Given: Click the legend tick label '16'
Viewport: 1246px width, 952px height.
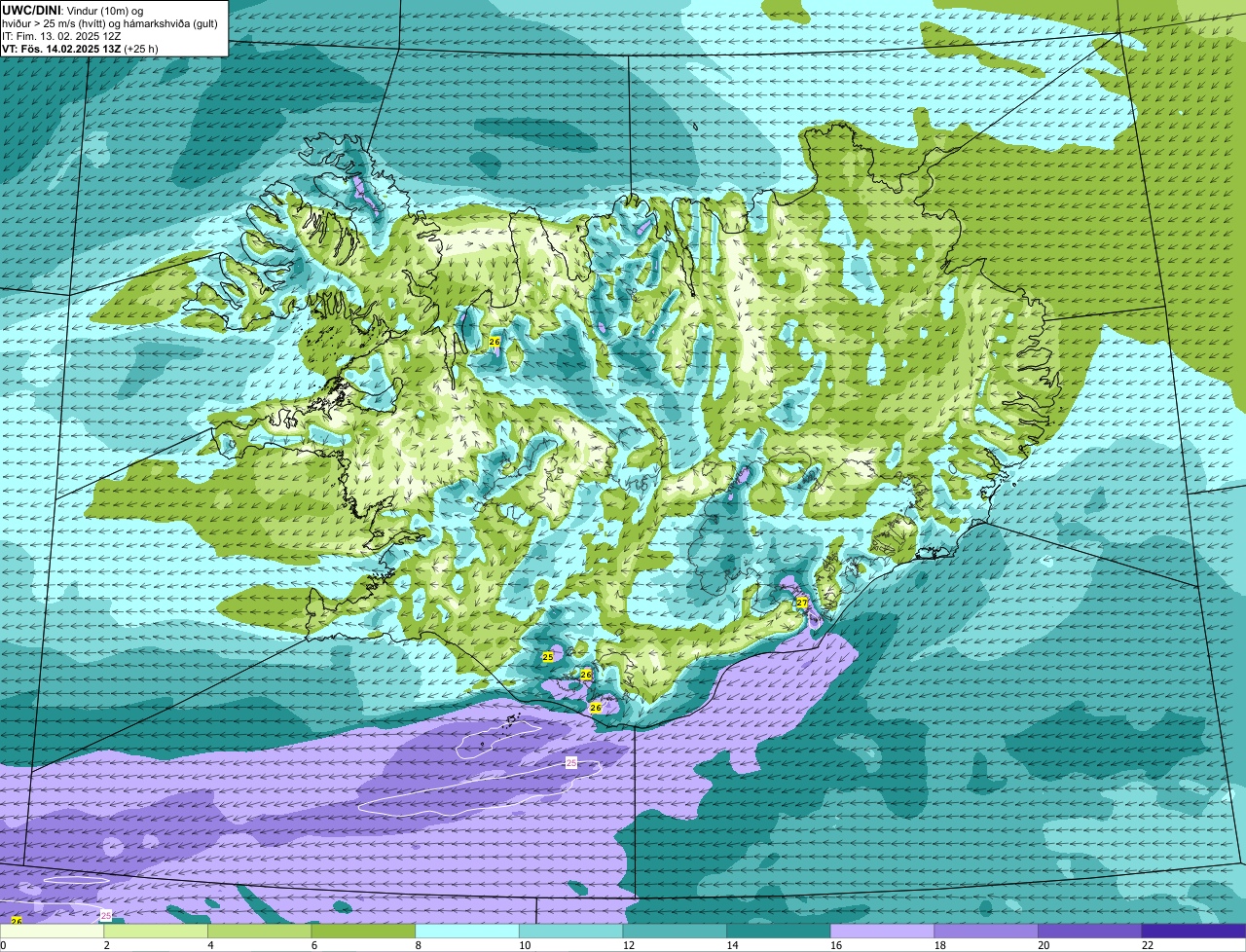Looking at the screenshot, I should click(836, 945).
